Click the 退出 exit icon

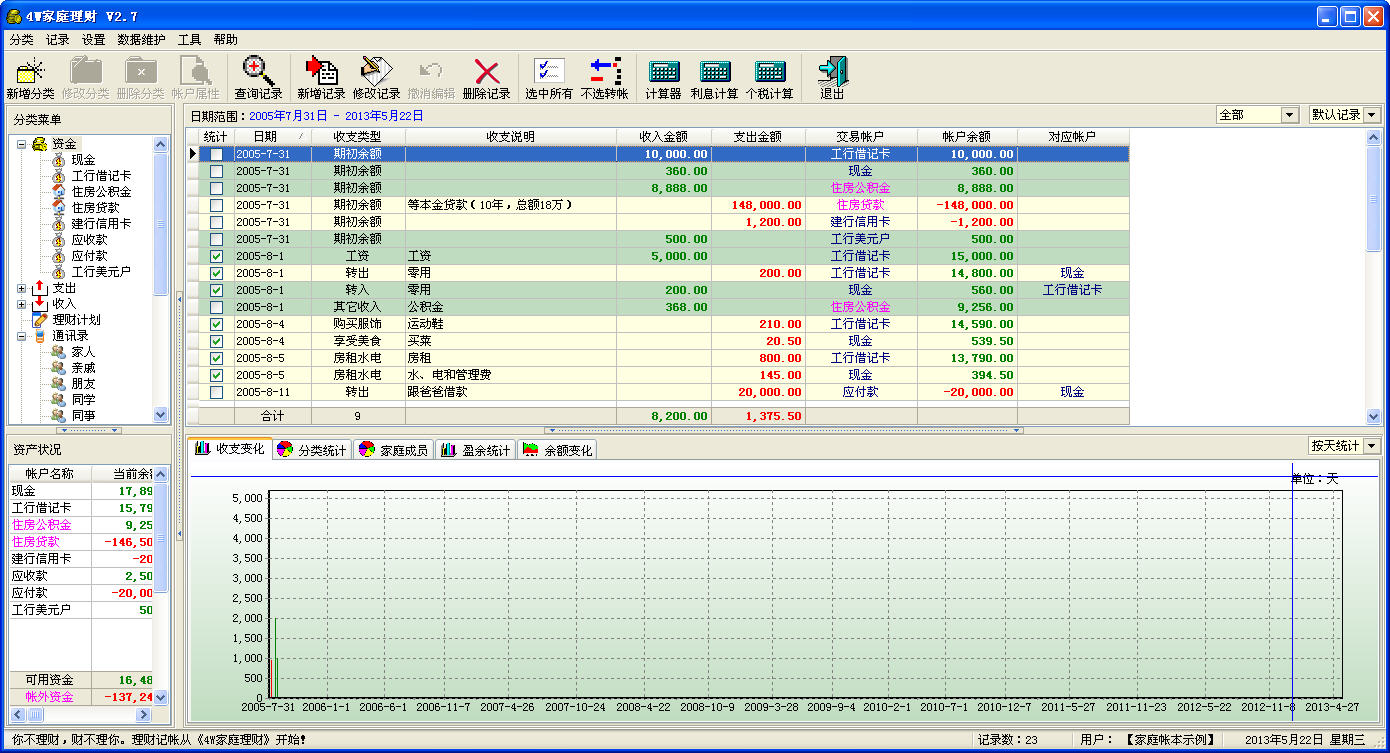click(832, 72)
